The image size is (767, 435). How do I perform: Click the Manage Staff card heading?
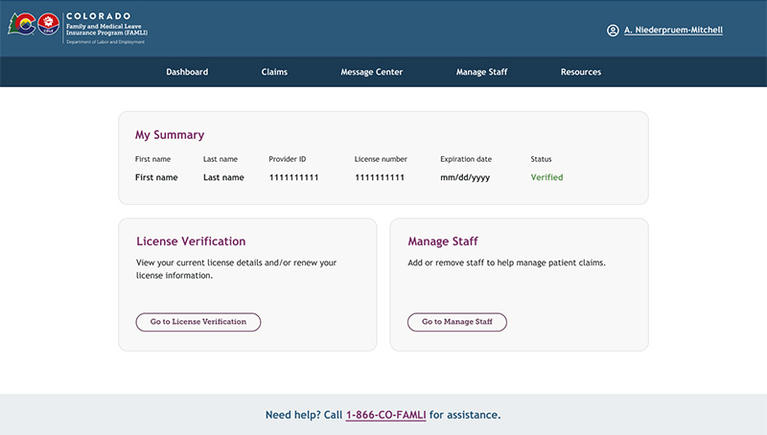(x=443, y=241)
